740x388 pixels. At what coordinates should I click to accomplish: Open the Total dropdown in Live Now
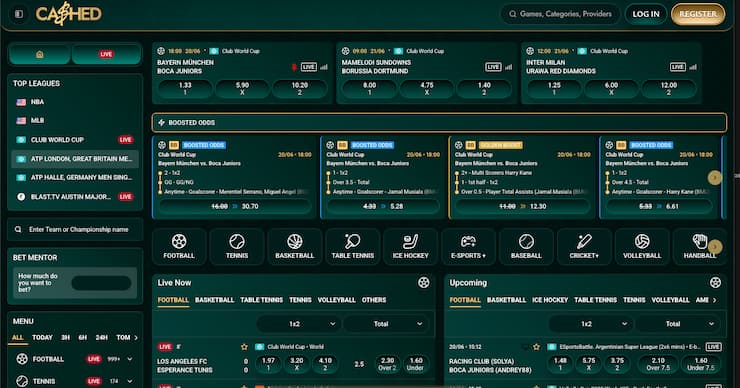(386, 324)
